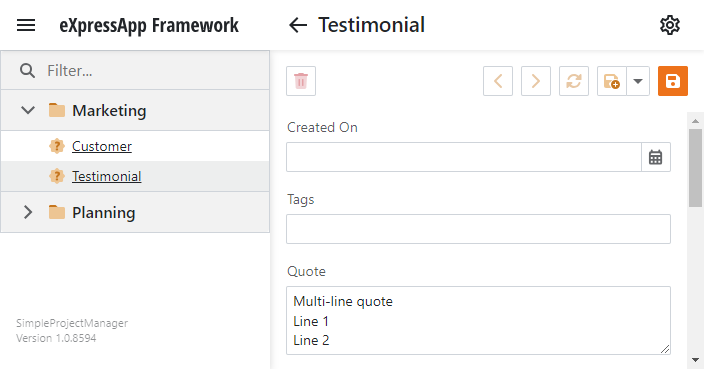This screenshot has width=704, height=369.
Task: Open the New button dropdown arrow
Action: coord(638,81)
